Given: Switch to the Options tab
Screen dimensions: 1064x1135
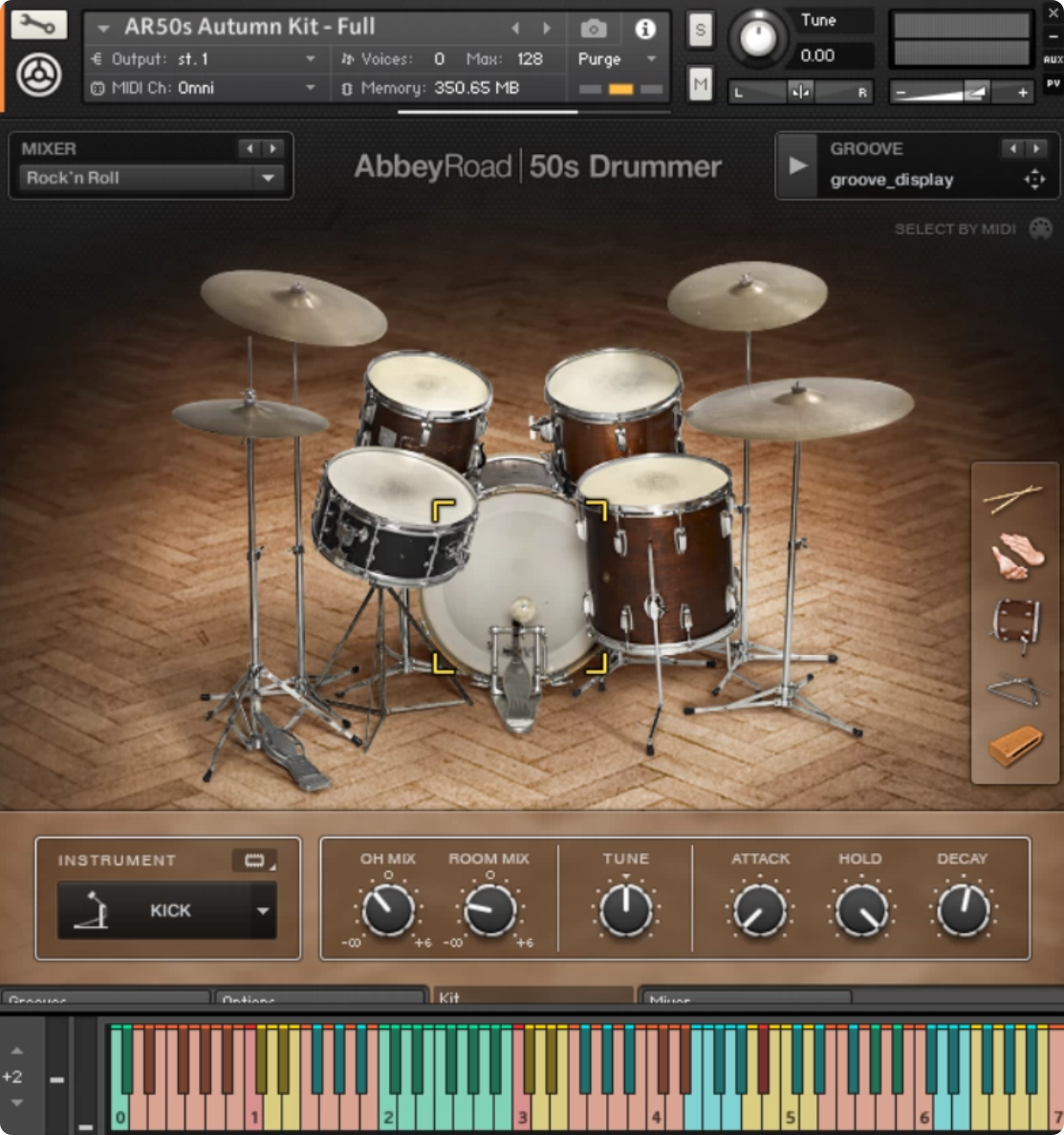Looking at the screenshot, I should 321,996.
